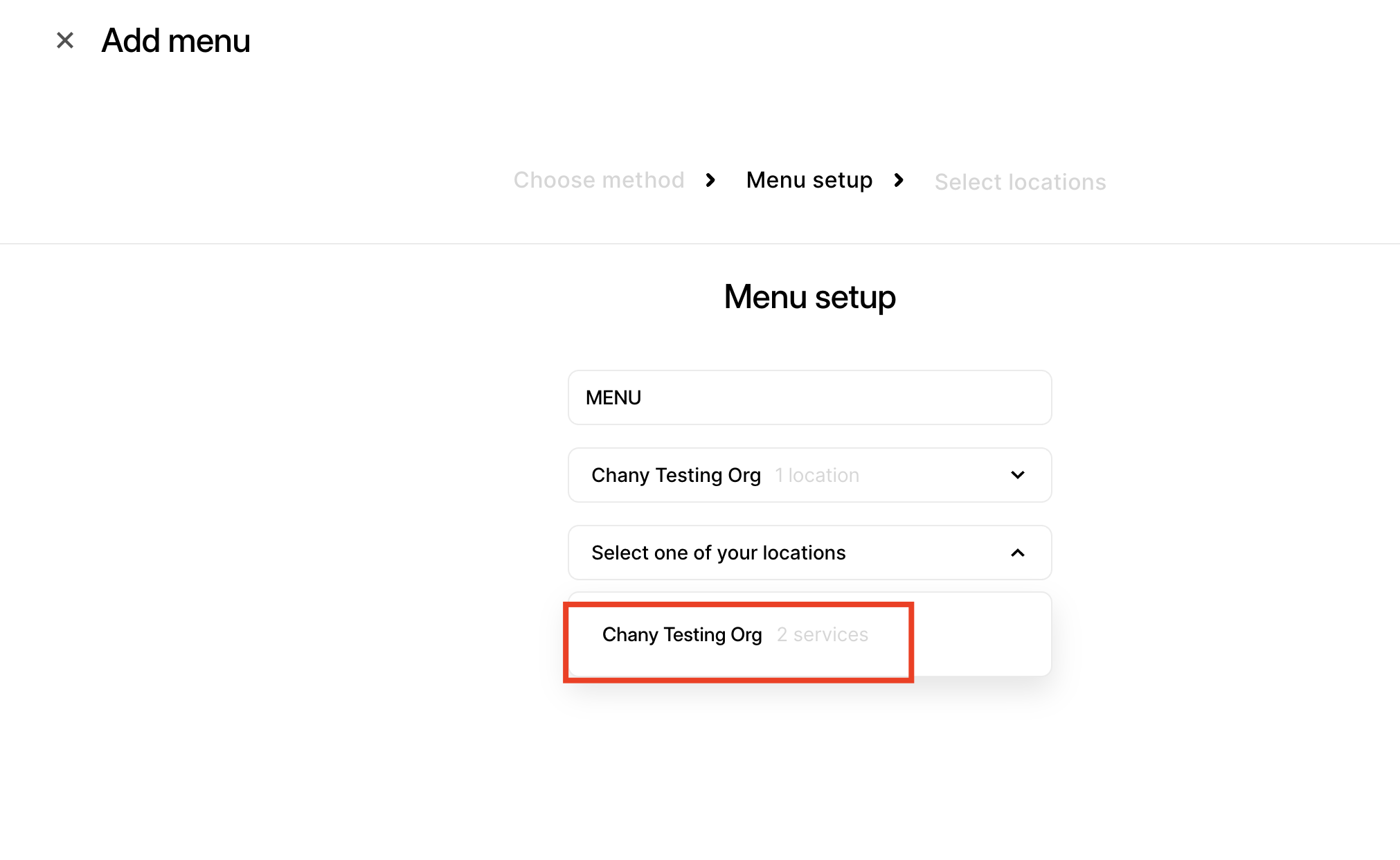Expand organization dropdown using its down chevron

point(1017,475)
